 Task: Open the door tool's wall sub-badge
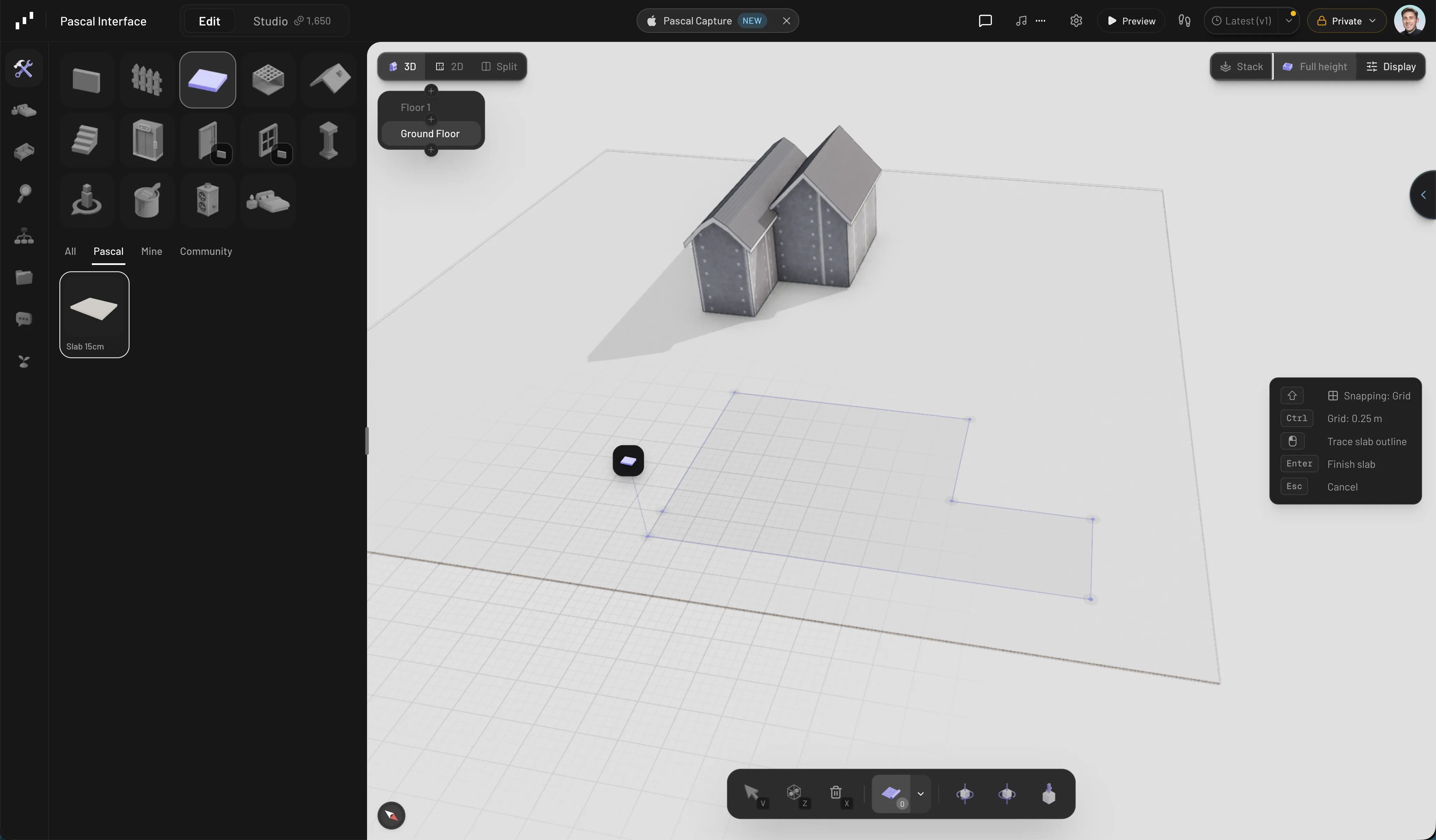(x=221, y=154)
